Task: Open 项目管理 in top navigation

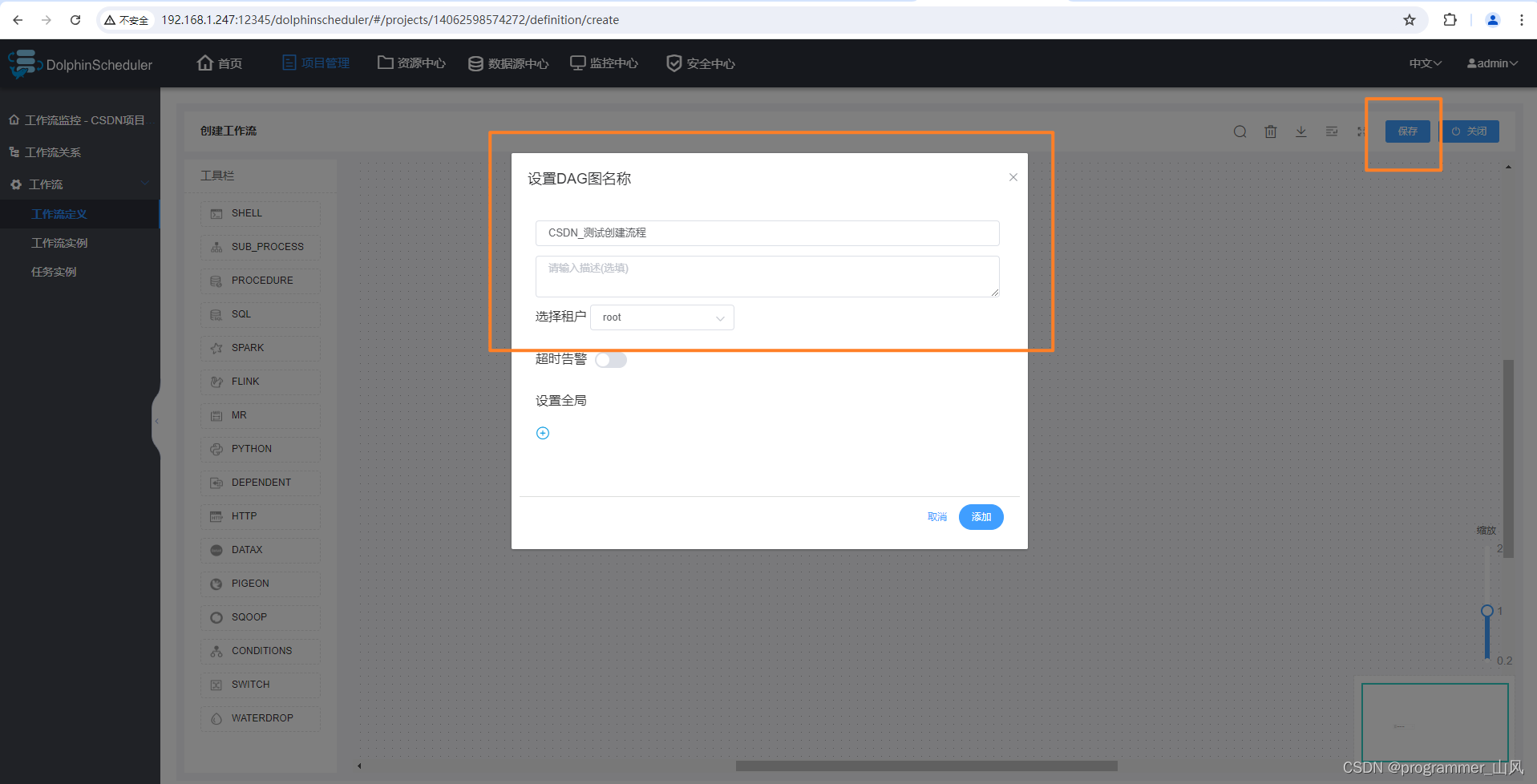Action: click(x=316, y=63)
